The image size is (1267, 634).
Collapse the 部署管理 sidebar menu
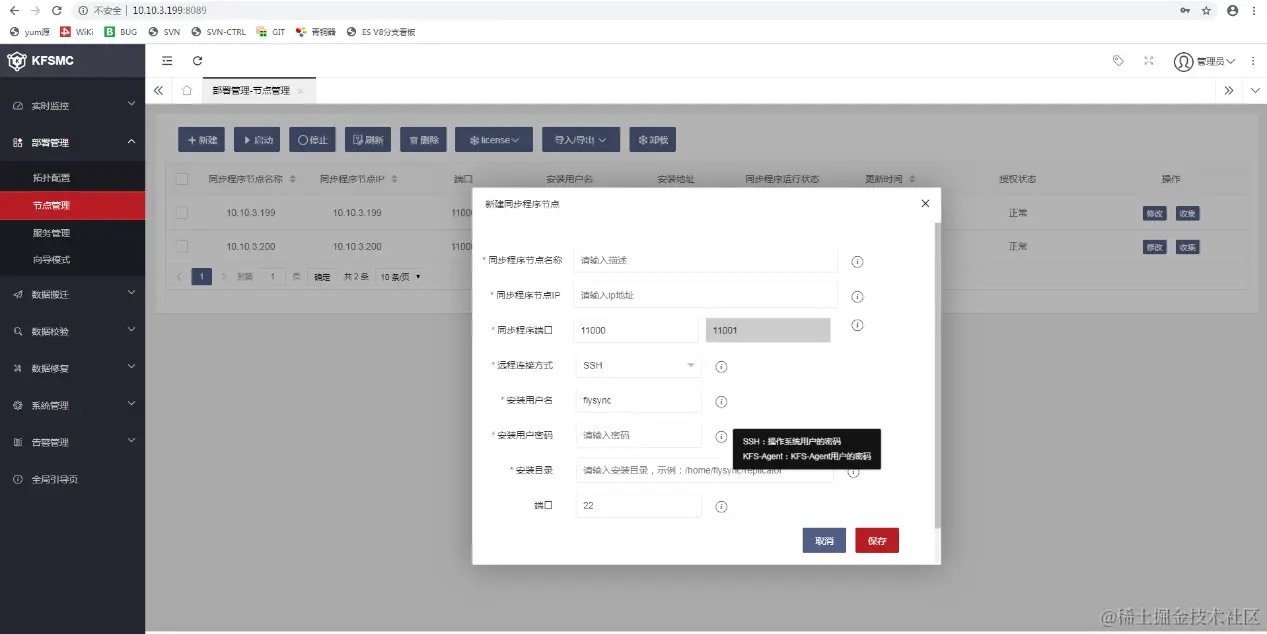click(x=72, y=142)
